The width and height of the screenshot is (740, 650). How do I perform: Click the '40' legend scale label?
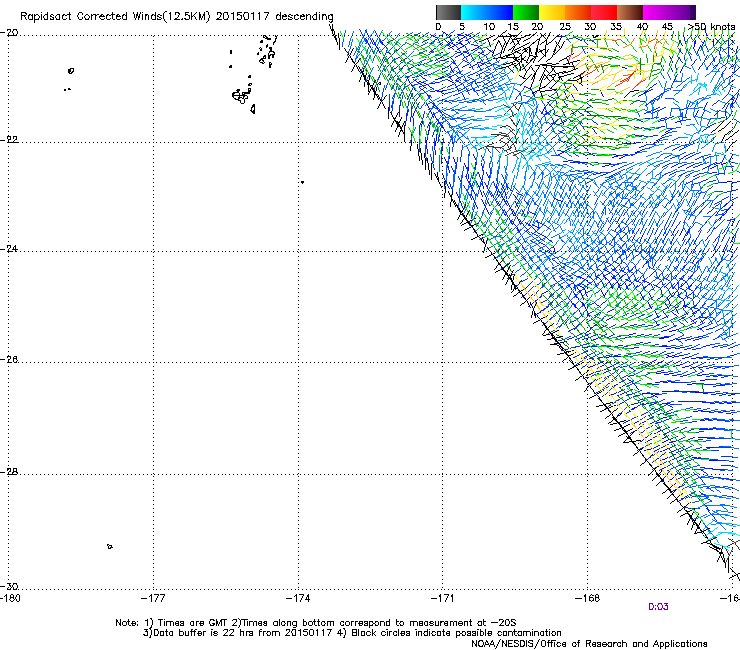(642, 27)
